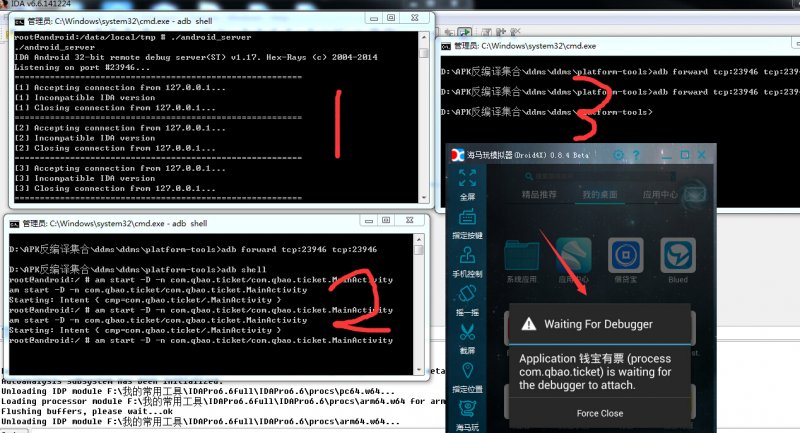
Task: Open the 系统应用 folder
Action: click(x=521, y=257)
